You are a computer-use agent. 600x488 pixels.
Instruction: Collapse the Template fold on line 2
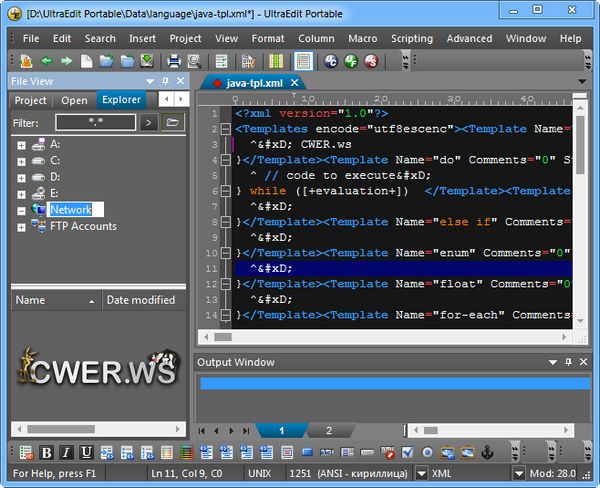point(226,129)
